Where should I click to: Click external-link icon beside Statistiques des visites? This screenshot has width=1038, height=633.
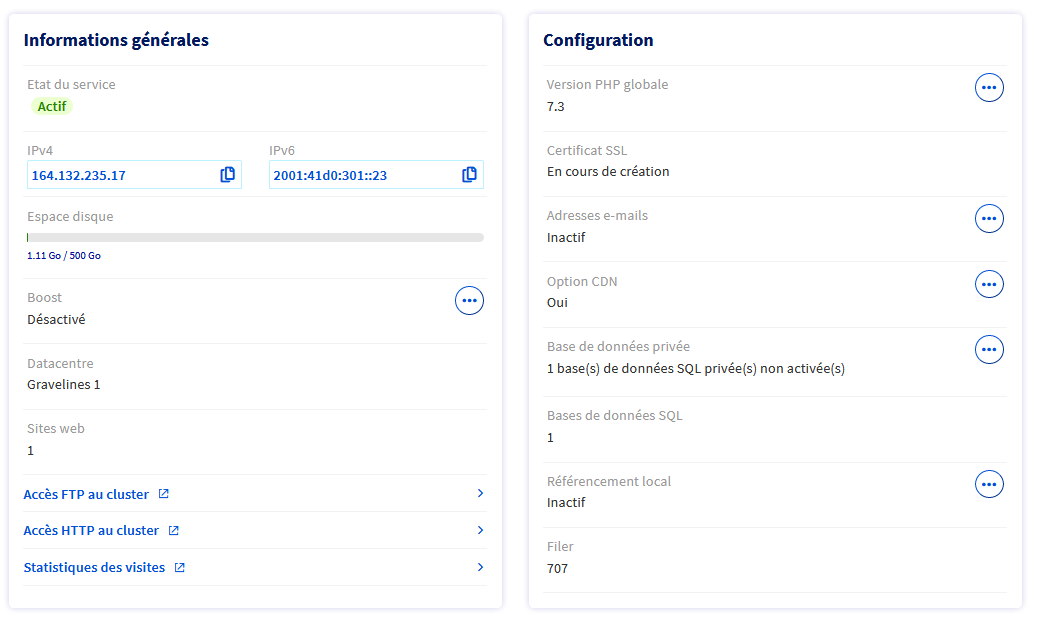click(180, 568)
